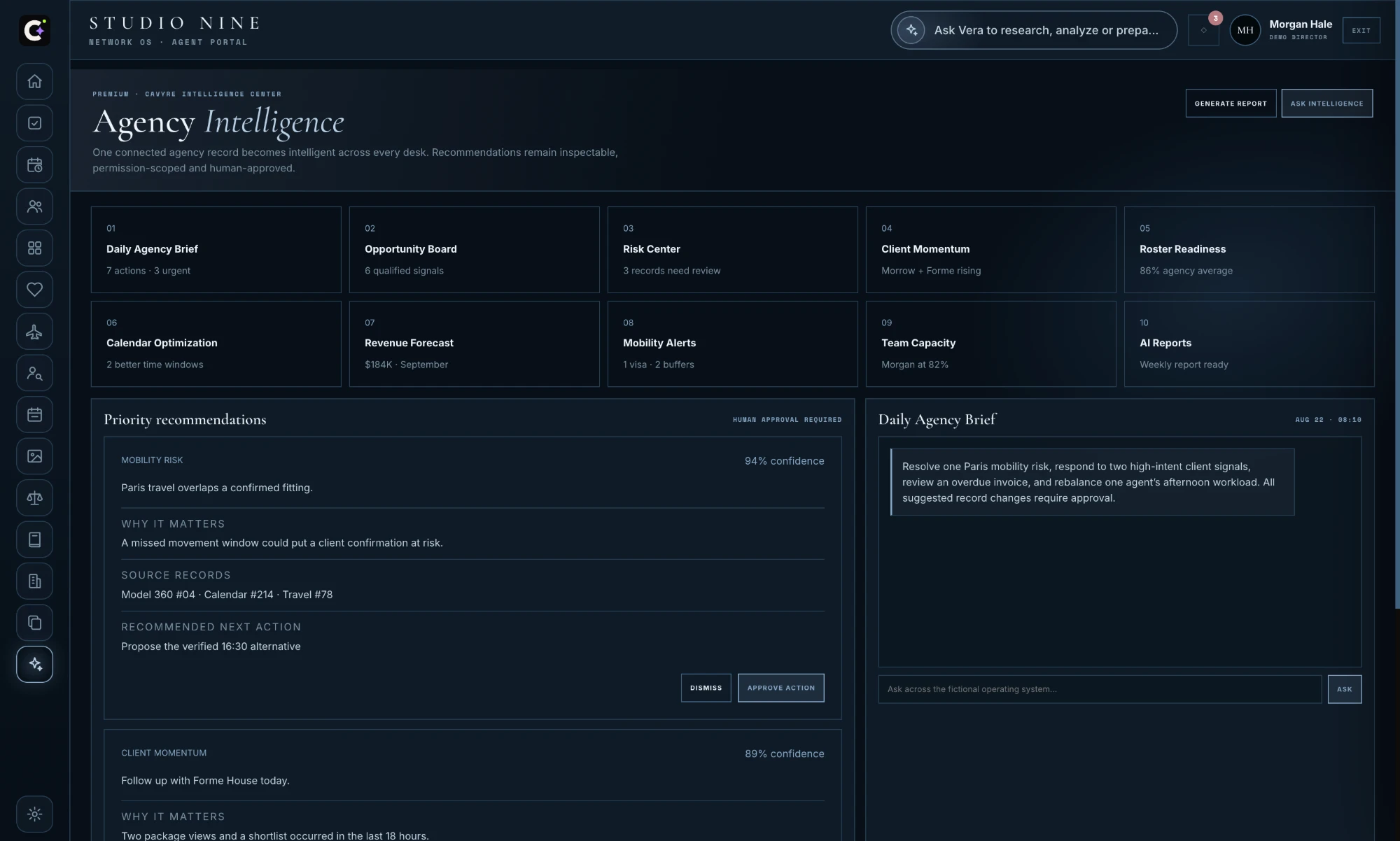This screenshot has width=1400, height=841.
Task: Focus the Ask Vera search field
Action: [1034, 30]
